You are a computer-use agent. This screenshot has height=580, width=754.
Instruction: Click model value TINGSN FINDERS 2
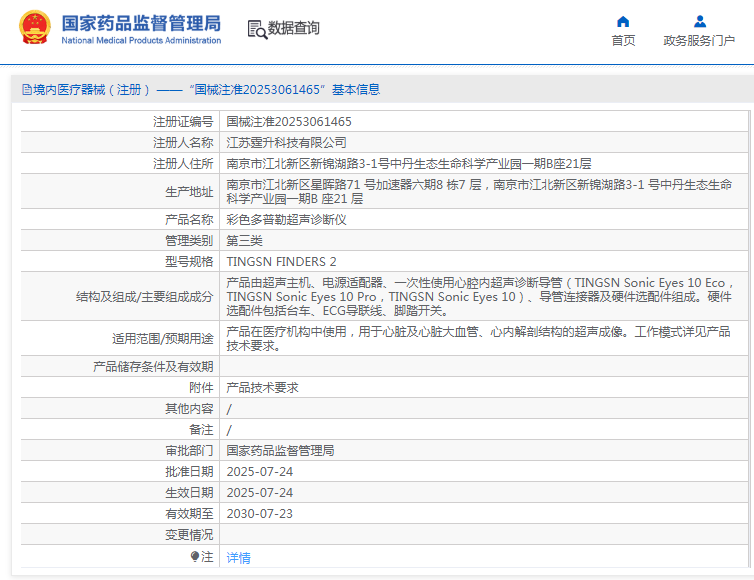click(x=281, y=262)
